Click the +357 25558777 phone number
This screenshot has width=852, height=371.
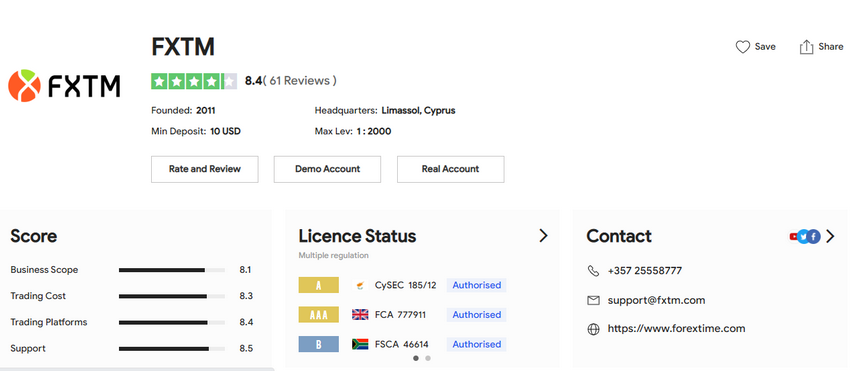(644, 271)
